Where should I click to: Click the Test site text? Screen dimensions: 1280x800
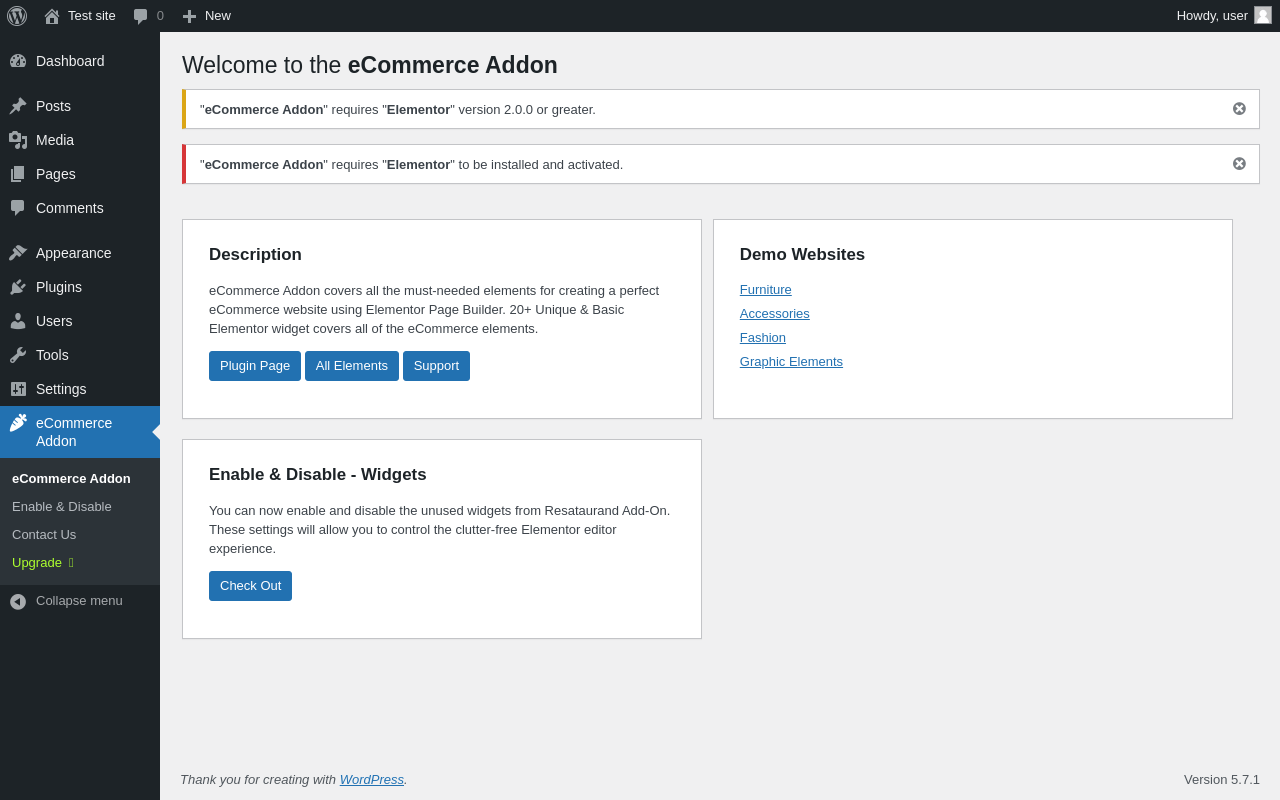[x=92, y=16]
